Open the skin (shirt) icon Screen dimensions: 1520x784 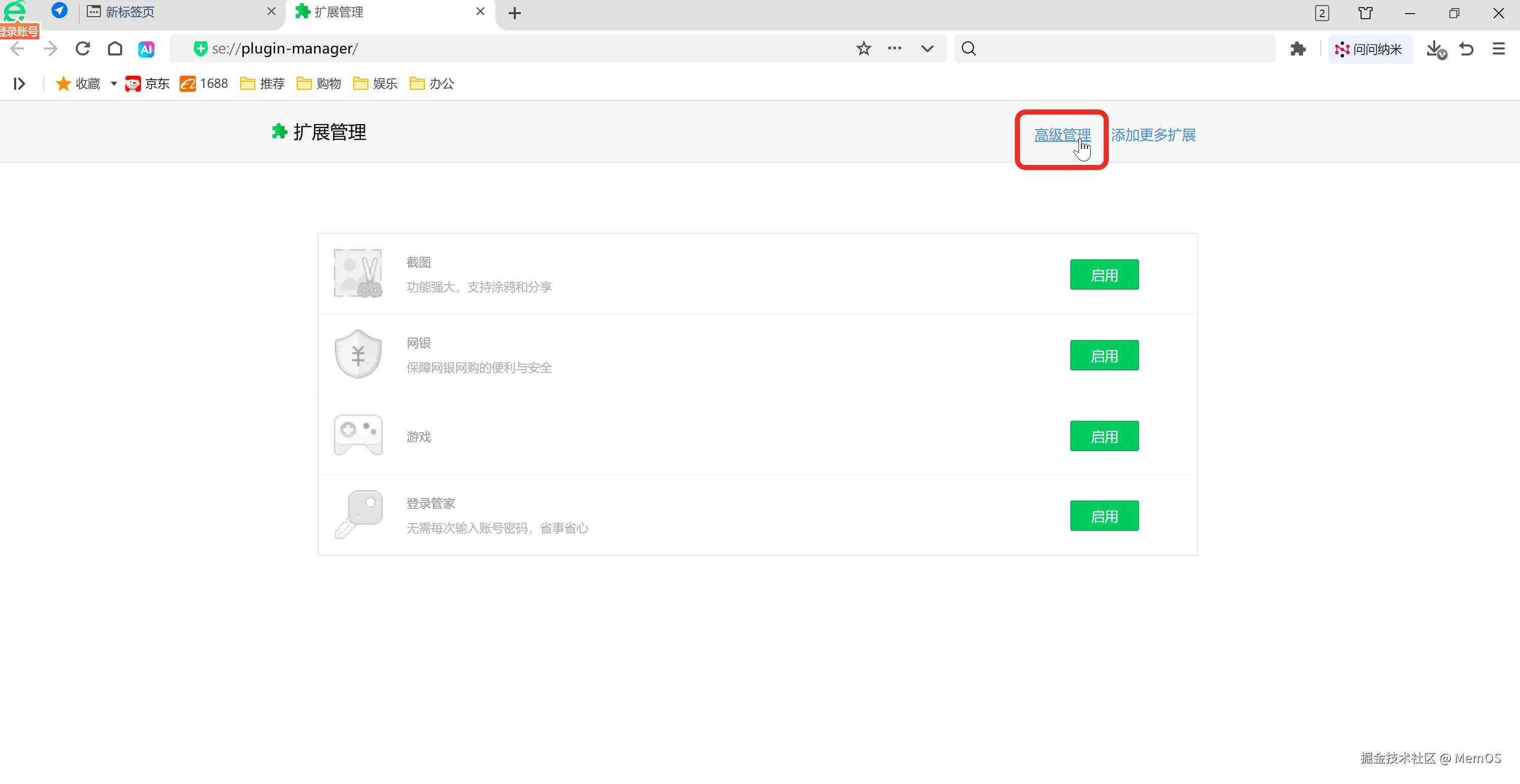[x=1366, y=13]
